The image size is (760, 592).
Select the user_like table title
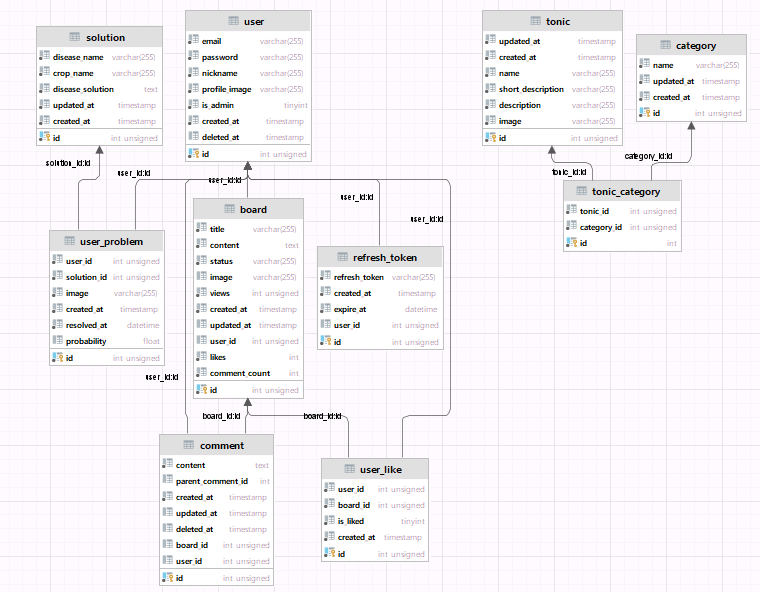[x=381, y=469]
